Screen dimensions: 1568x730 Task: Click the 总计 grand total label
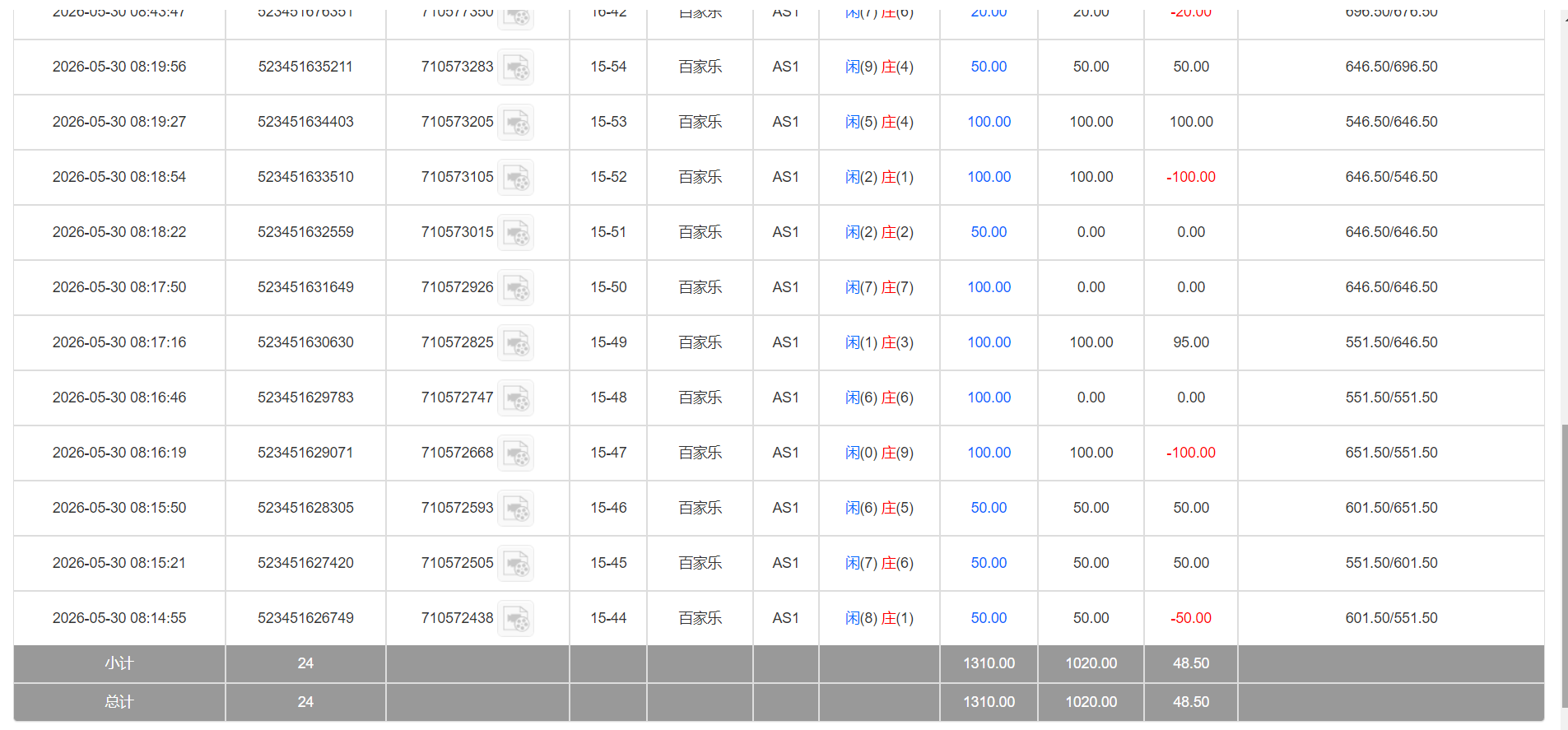click(119, 702)
